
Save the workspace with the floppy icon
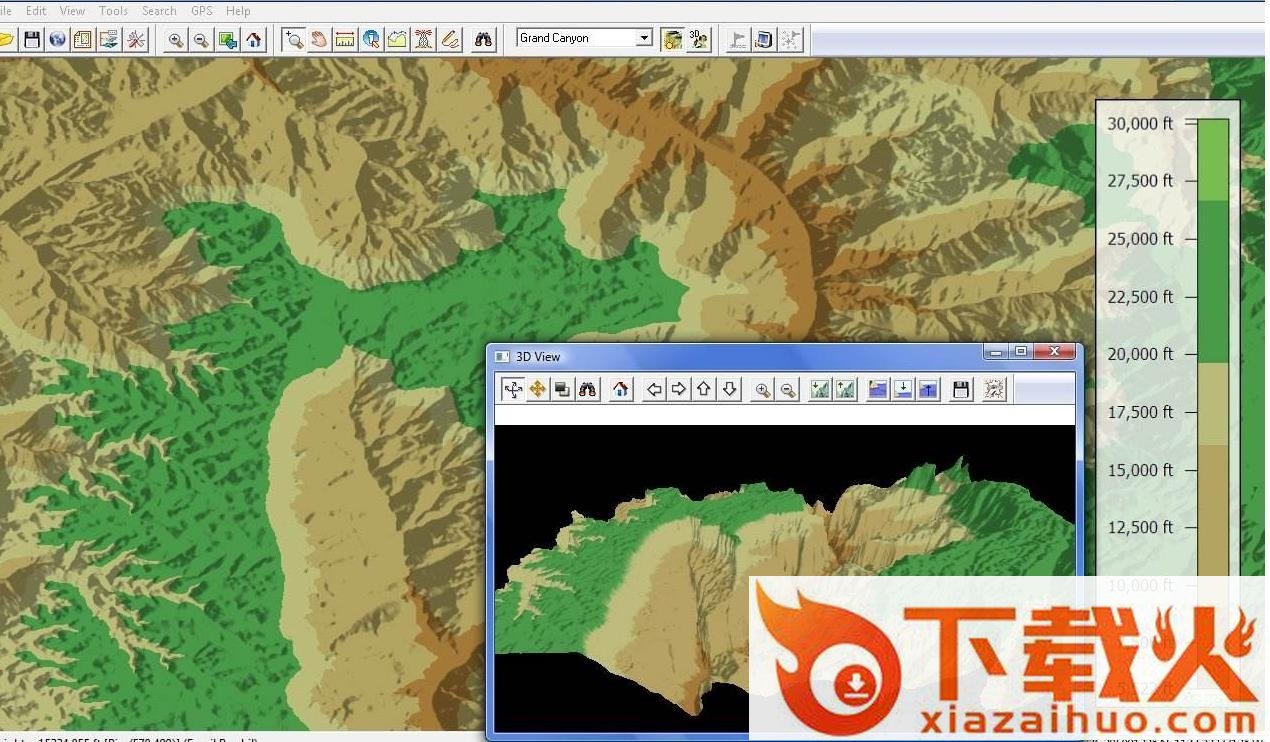pyautogui.click(x=32, y=39)
